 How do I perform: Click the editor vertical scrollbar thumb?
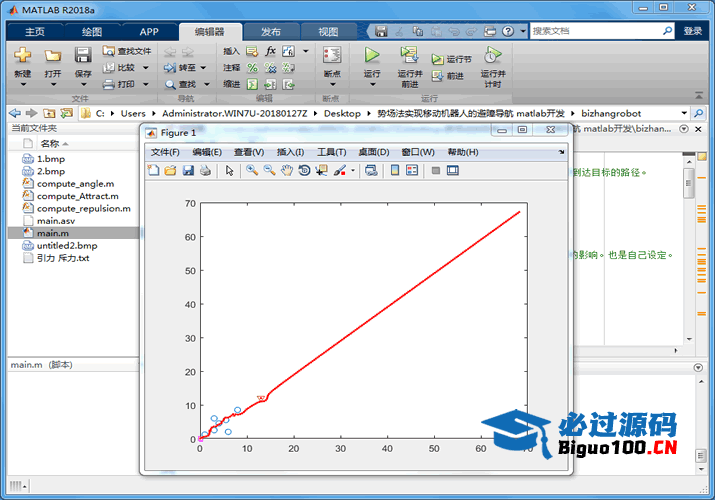tap(689, 183)
